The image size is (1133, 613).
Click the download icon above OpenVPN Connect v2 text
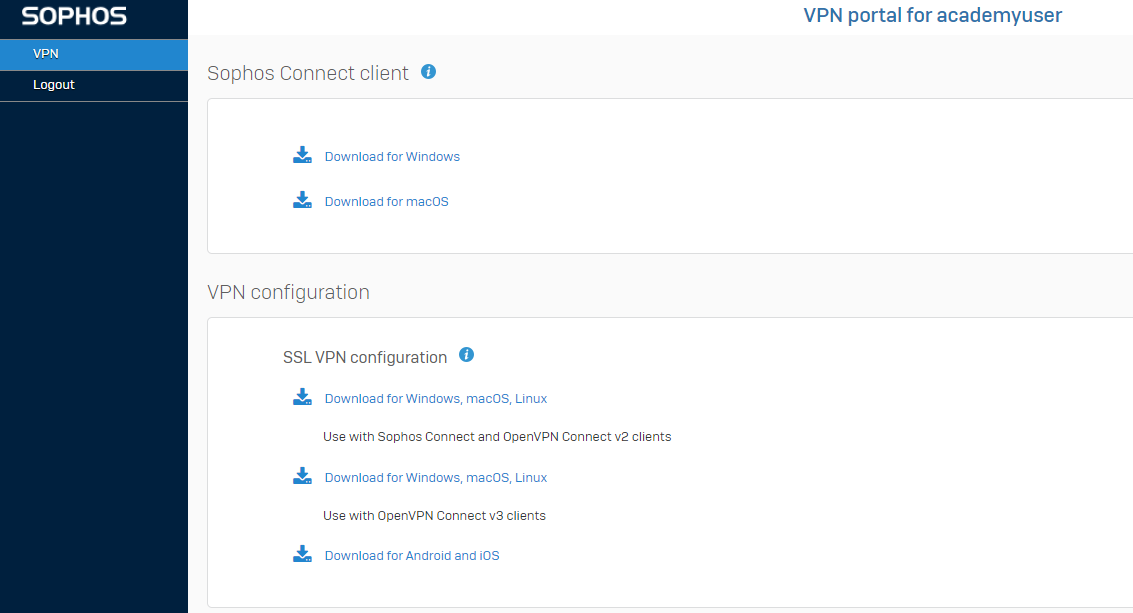[x=302, y=396]
